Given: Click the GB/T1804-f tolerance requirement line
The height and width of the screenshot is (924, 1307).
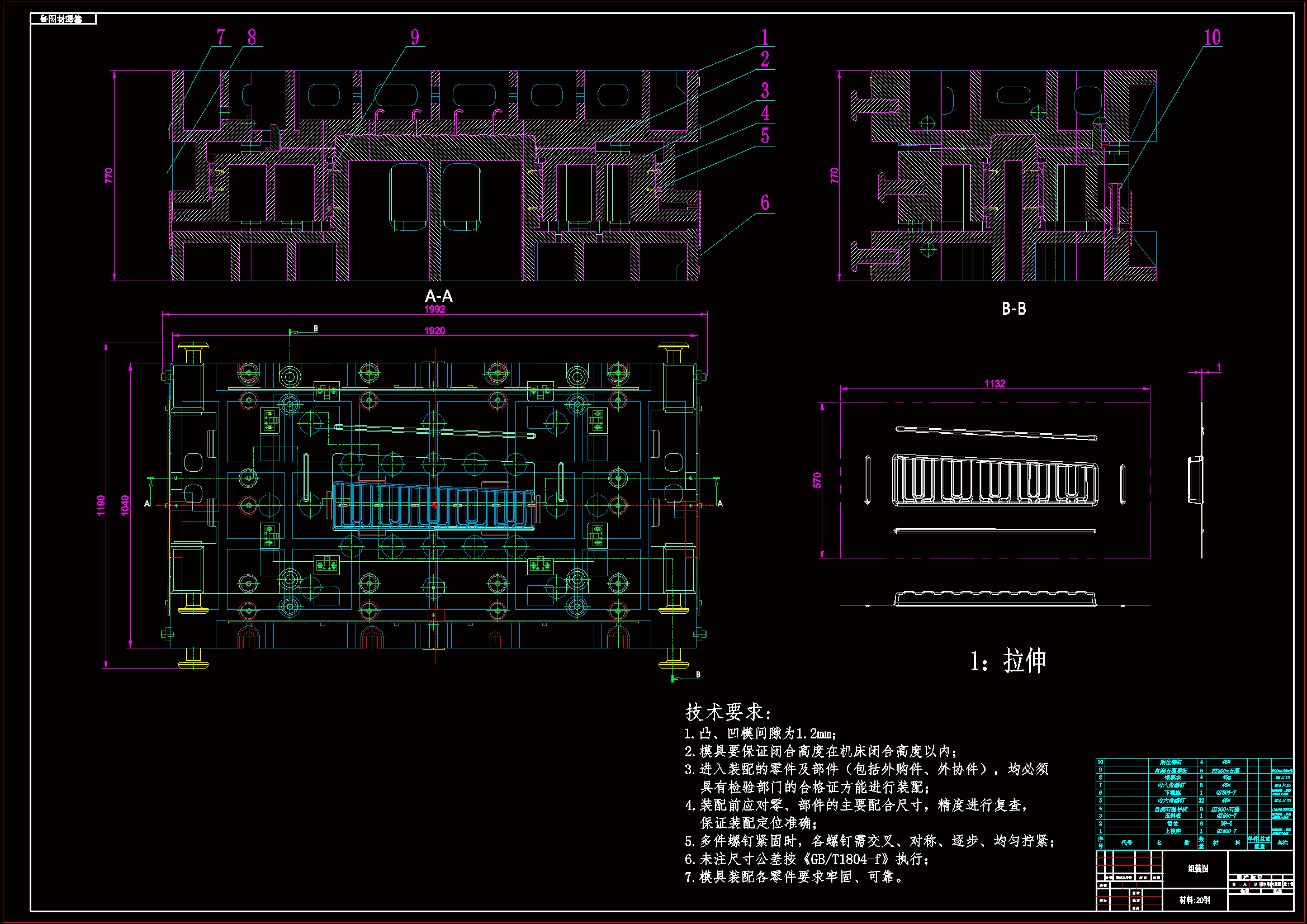Looking at the screenshot, I should (807, 859).
